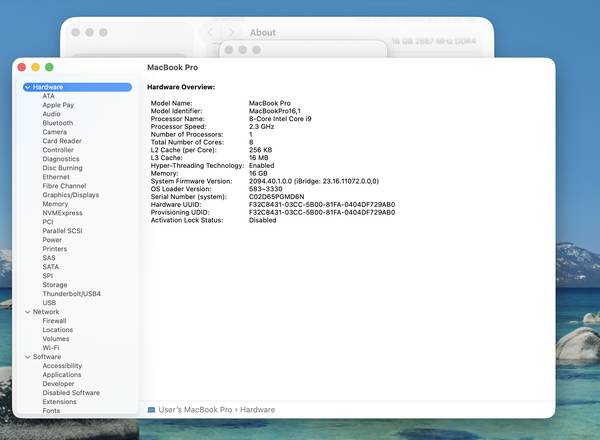
Task: Open the Thunderbolt/USB4 entry
Action: click(x=71, y=294)
